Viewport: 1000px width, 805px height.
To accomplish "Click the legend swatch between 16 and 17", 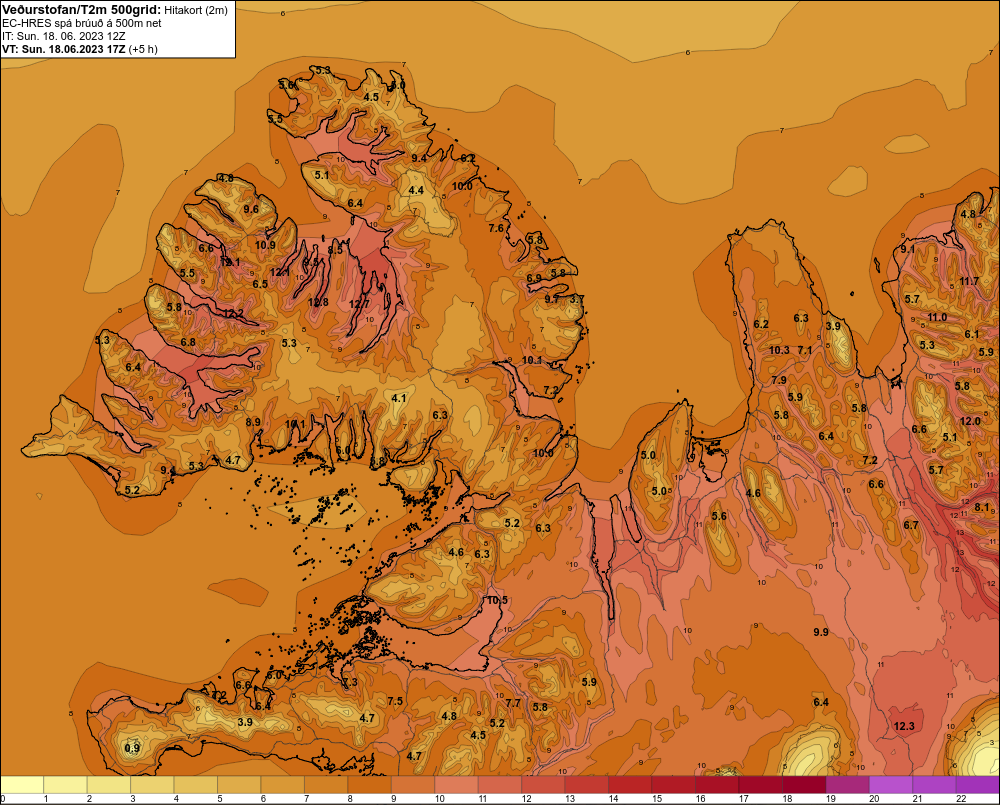I will 717,785.
